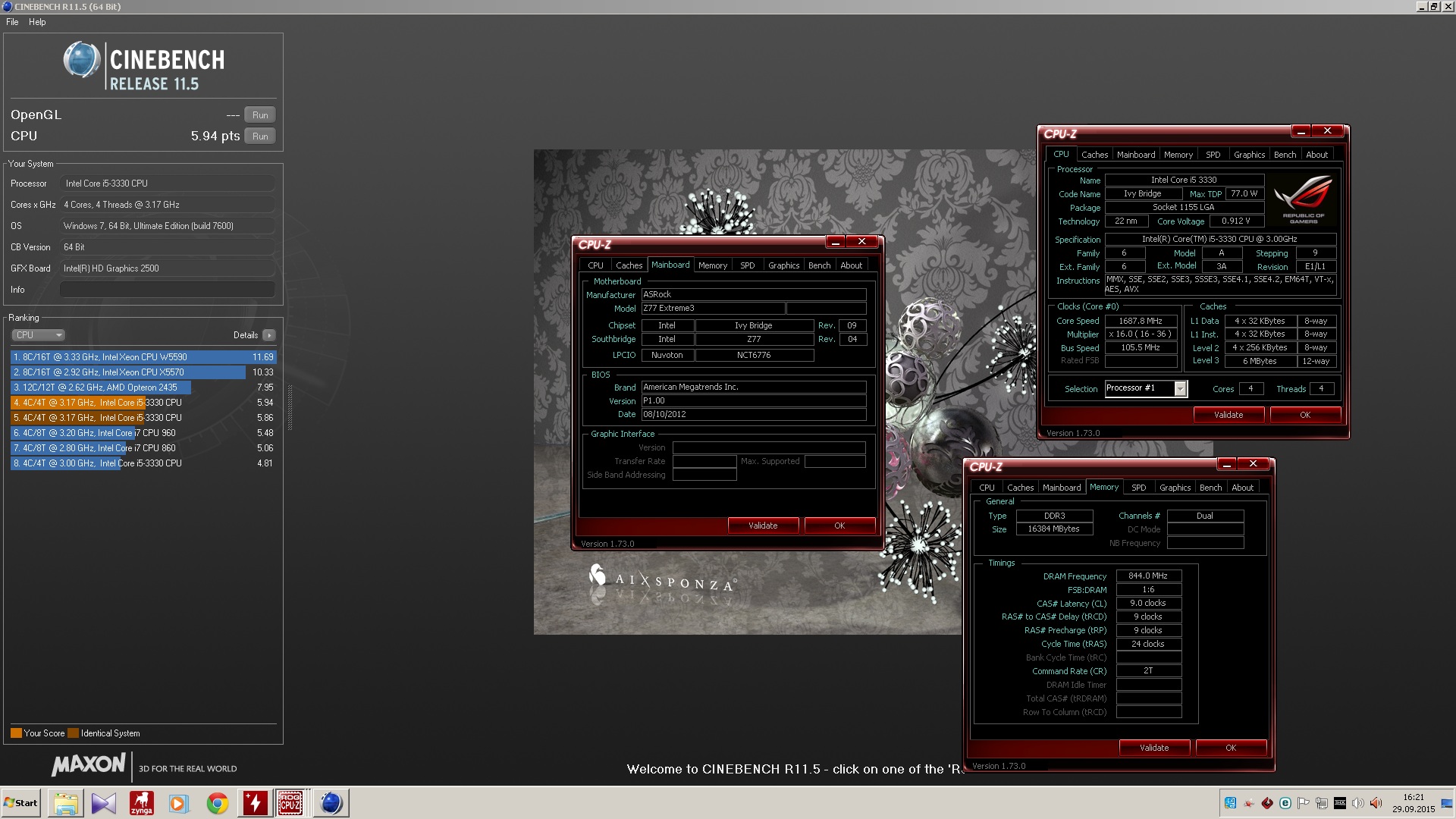
Task: Click the ROG logo in CPU-Z
Action: point(1304,199)
